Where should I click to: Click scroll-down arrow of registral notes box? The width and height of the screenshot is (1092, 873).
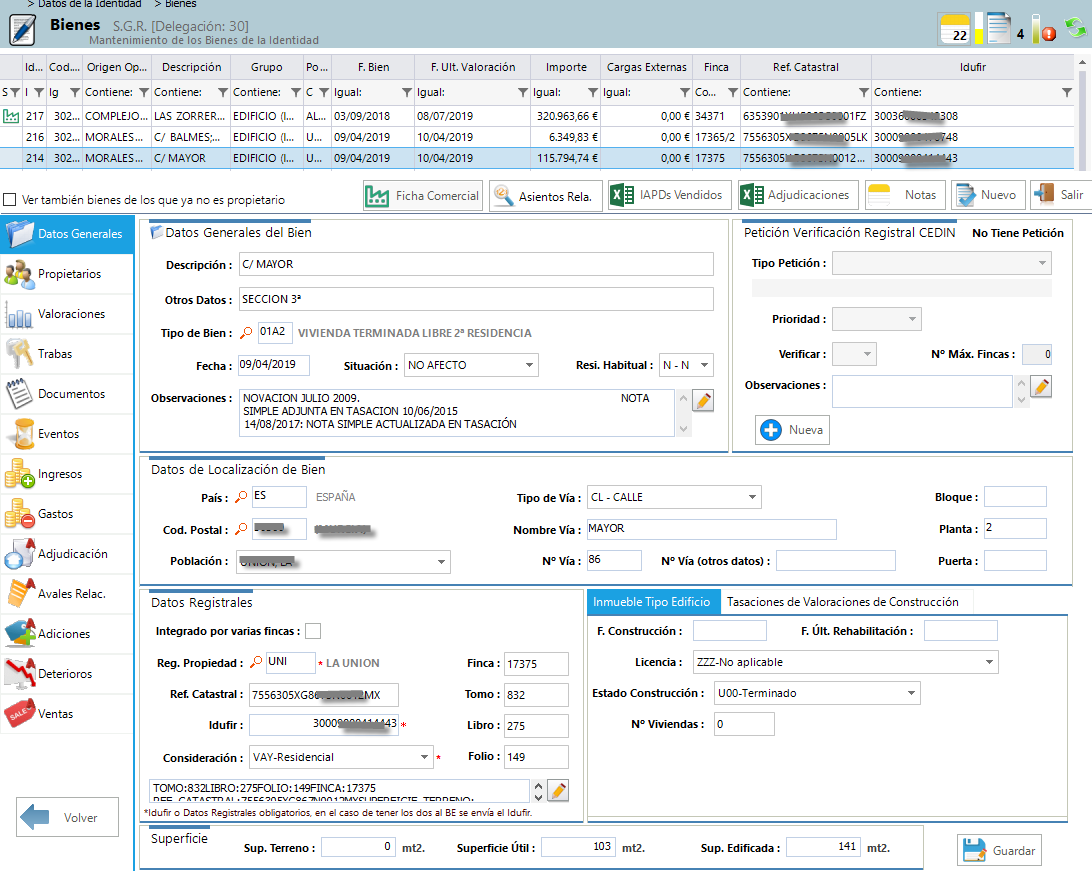(538, 797)
